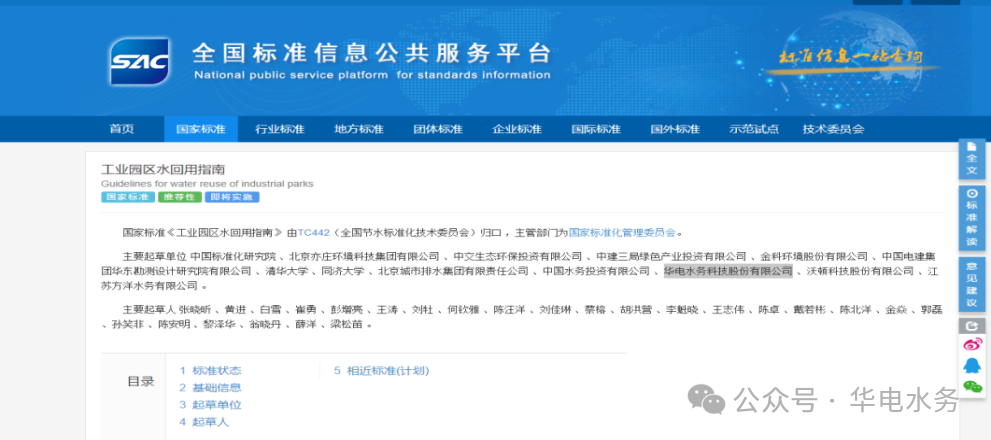Click the subtitle Guidelines for water reuse of industrial parks
The height and width of the screenshot is (440, 991).
(x=207, y=184)
